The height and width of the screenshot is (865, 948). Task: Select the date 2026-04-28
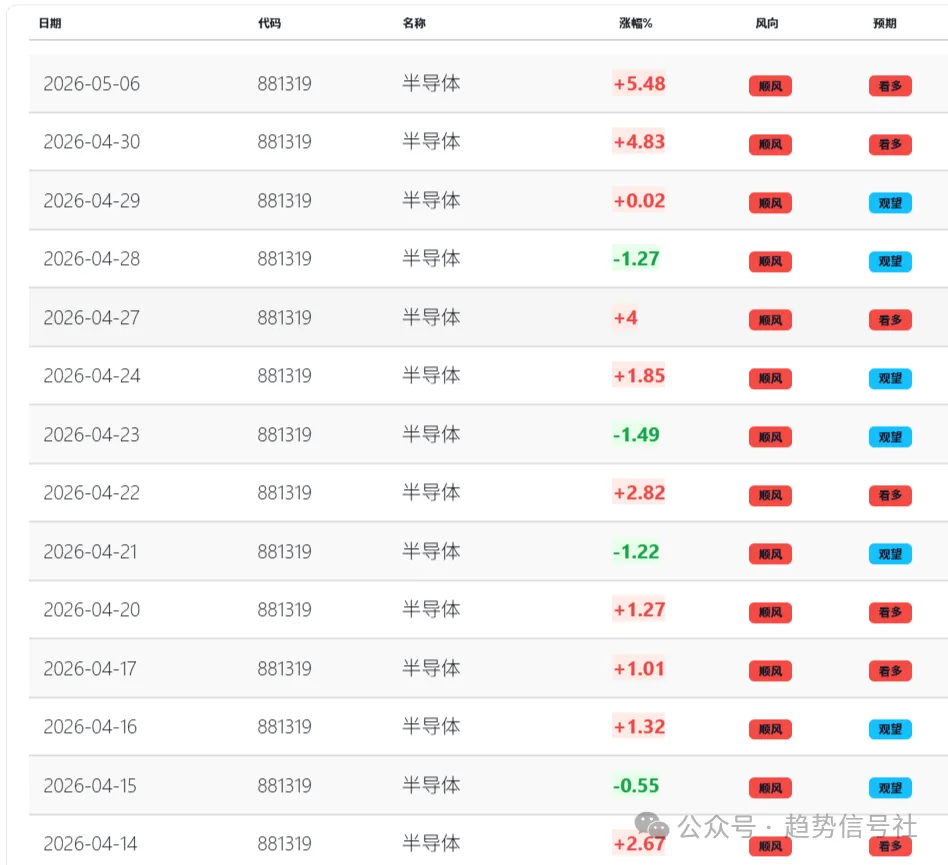(x=92, y=259)
